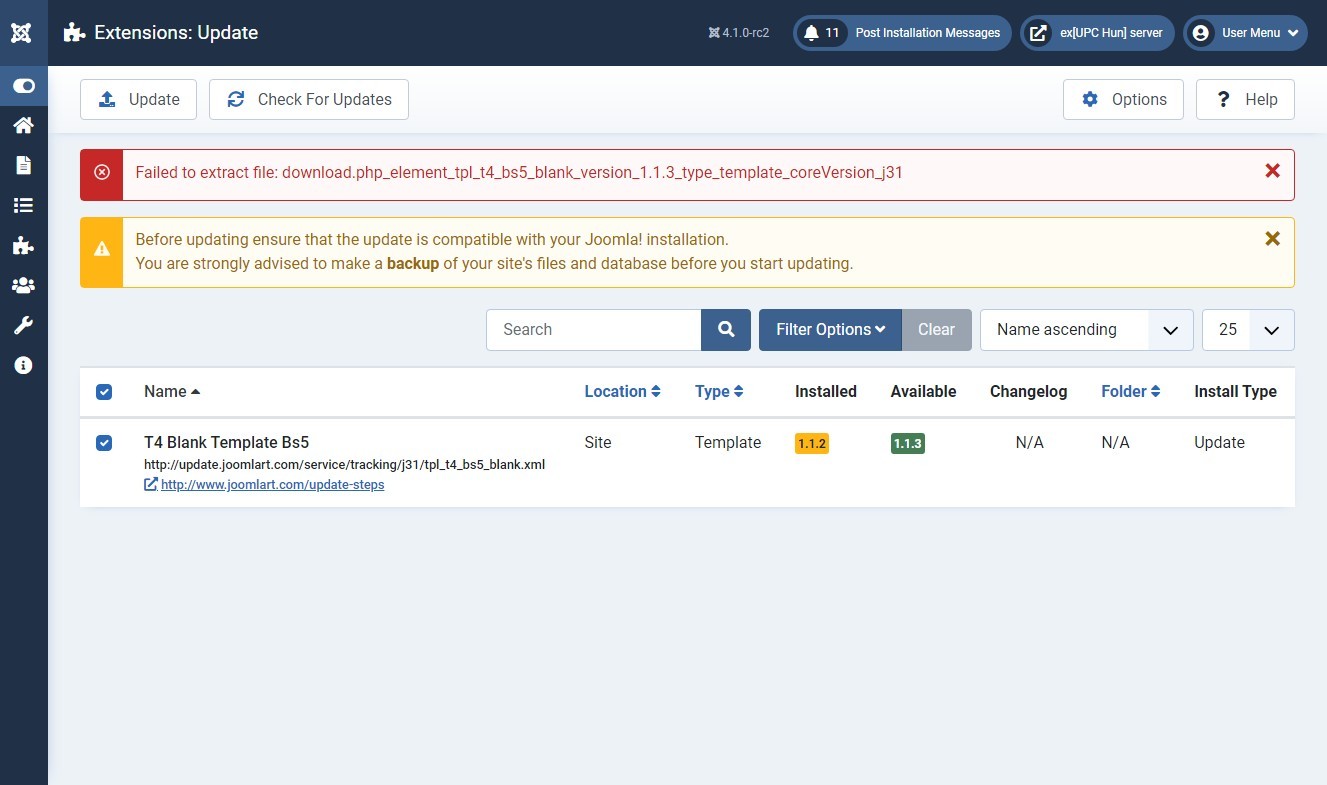Open Home Dashboard from sidebar

tap(23, 125)
